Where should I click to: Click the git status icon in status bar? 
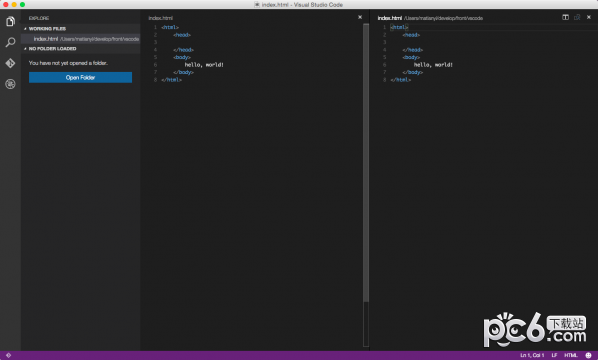point(8,355)
